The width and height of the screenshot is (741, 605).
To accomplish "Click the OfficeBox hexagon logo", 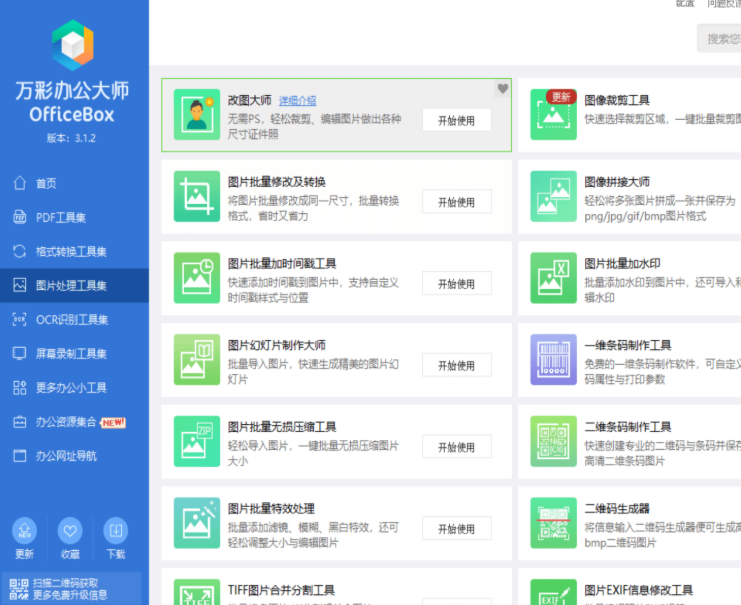I will (x=73, y=45).
